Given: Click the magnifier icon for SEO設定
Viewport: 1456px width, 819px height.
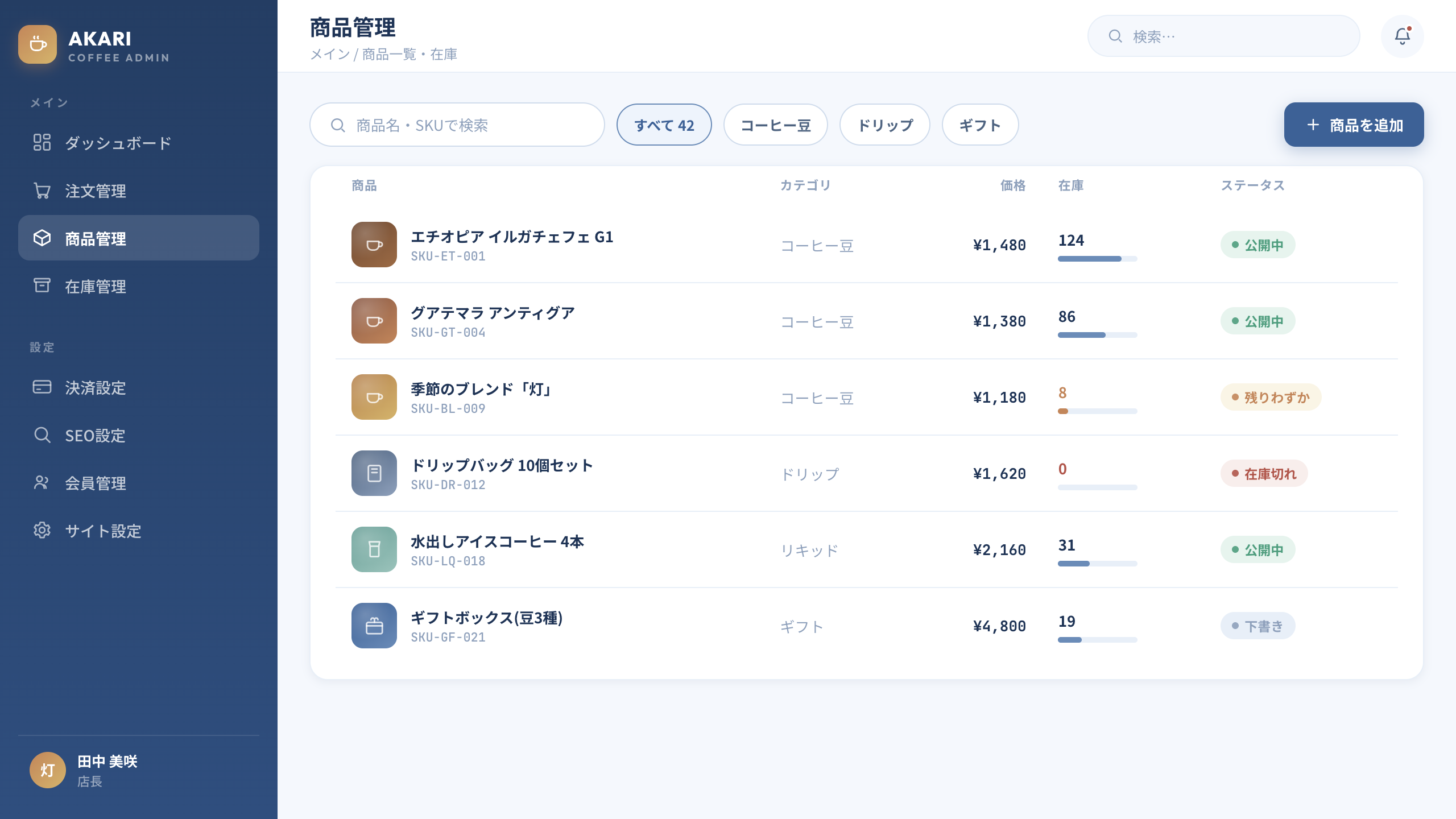Looking at the screenshot, I should coord(42,435).
